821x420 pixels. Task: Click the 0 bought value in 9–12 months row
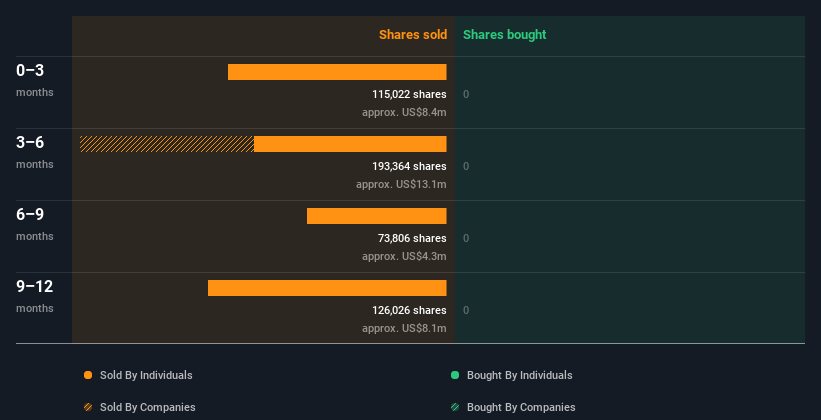click(x=466, y=311)
